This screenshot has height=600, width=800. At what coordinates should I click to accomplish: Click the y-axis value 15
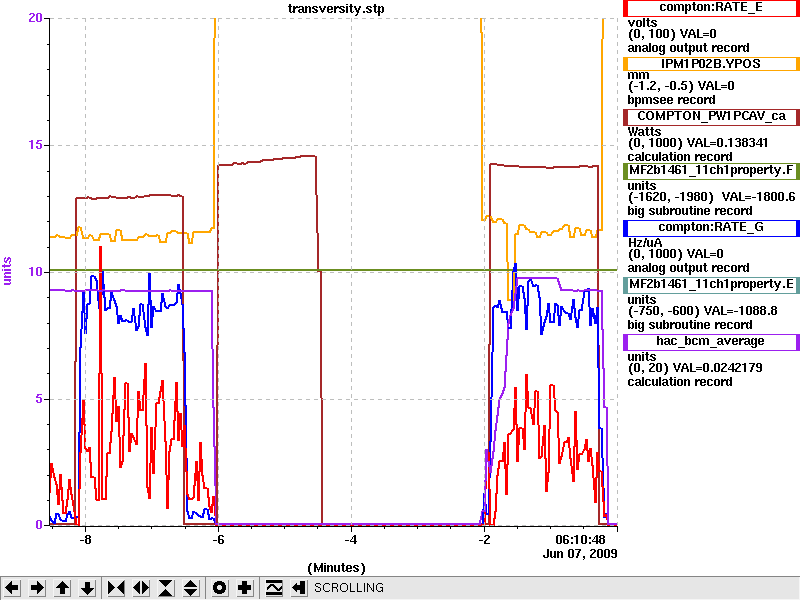[x=35, y=145]
